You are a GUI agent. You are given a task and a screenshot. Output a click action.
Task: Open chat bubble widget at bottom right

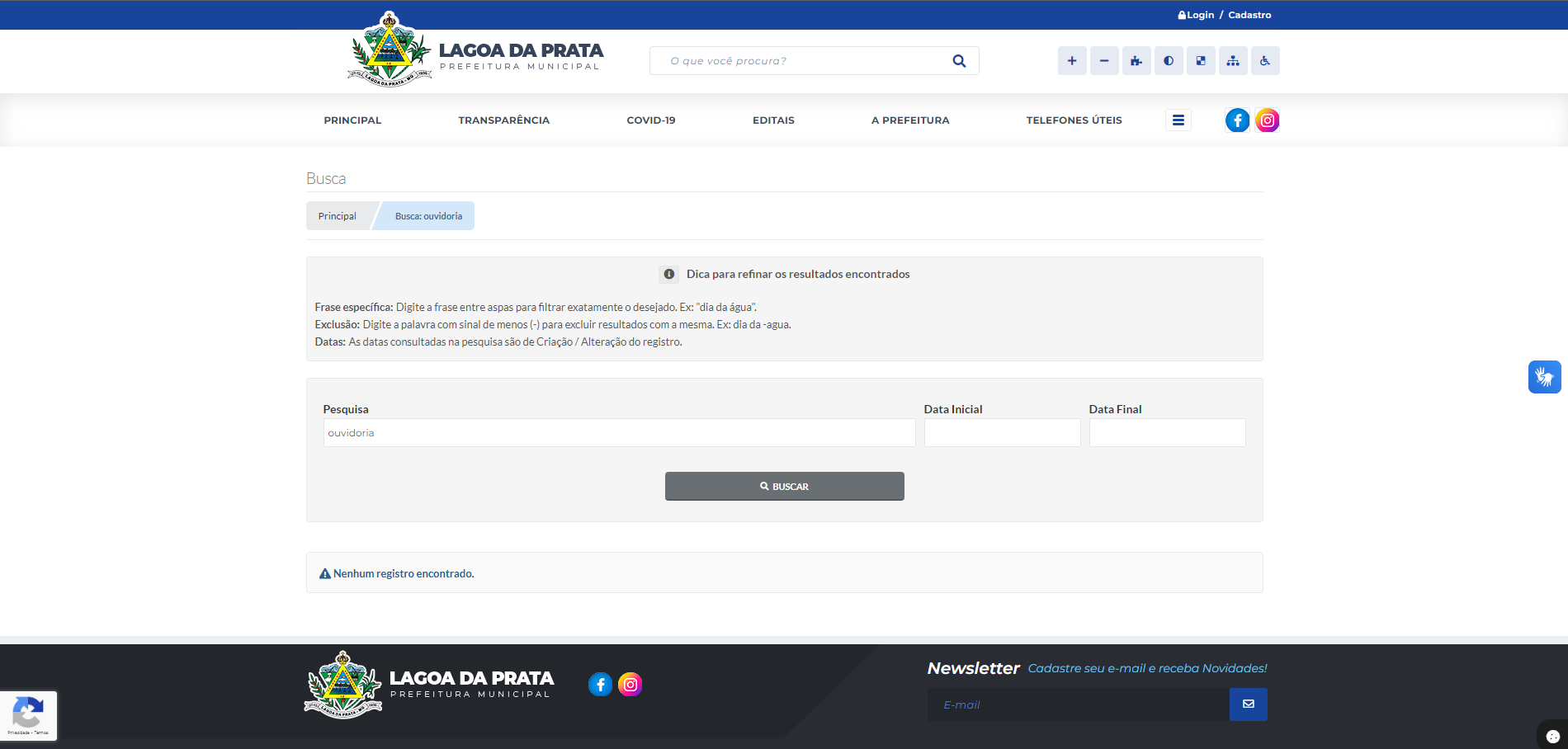tap(1553, 736)
